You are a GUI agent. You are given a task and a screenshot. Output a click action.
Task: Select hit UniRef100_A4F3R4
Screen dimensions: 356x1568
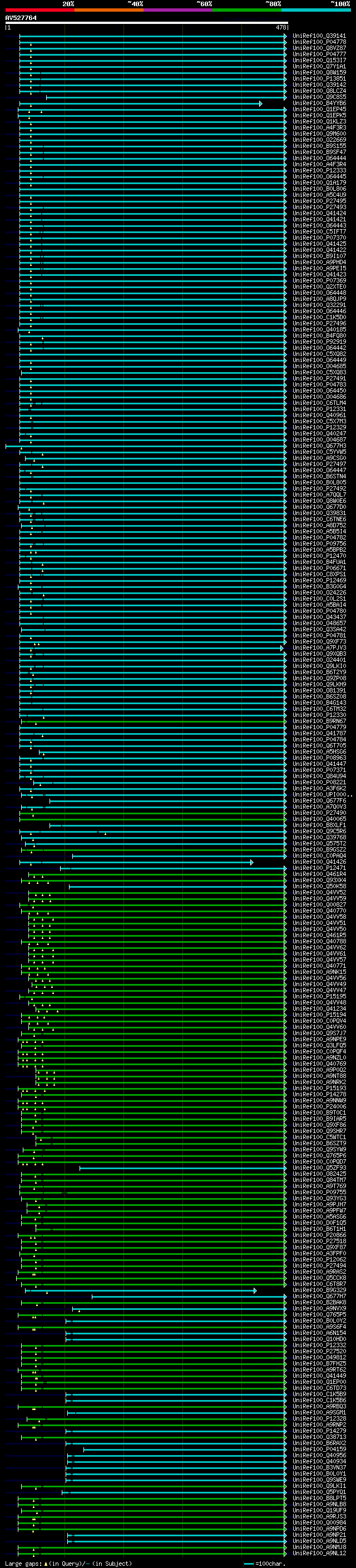coord(319,164)
